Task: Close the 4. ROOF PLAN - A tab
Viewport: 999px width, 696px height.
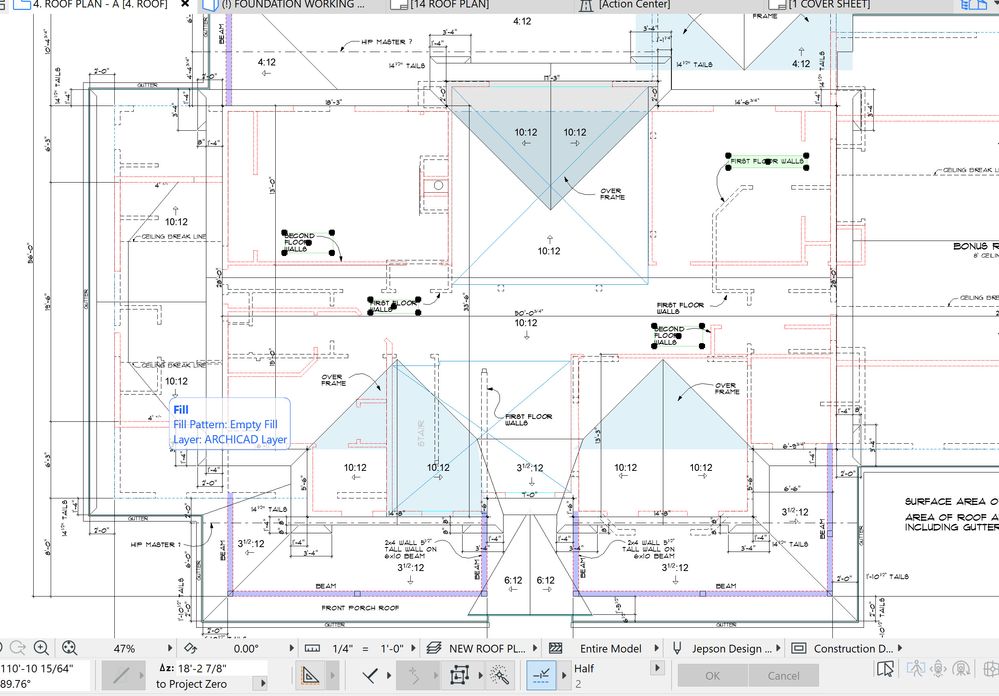Action: [x=185, y=4]
